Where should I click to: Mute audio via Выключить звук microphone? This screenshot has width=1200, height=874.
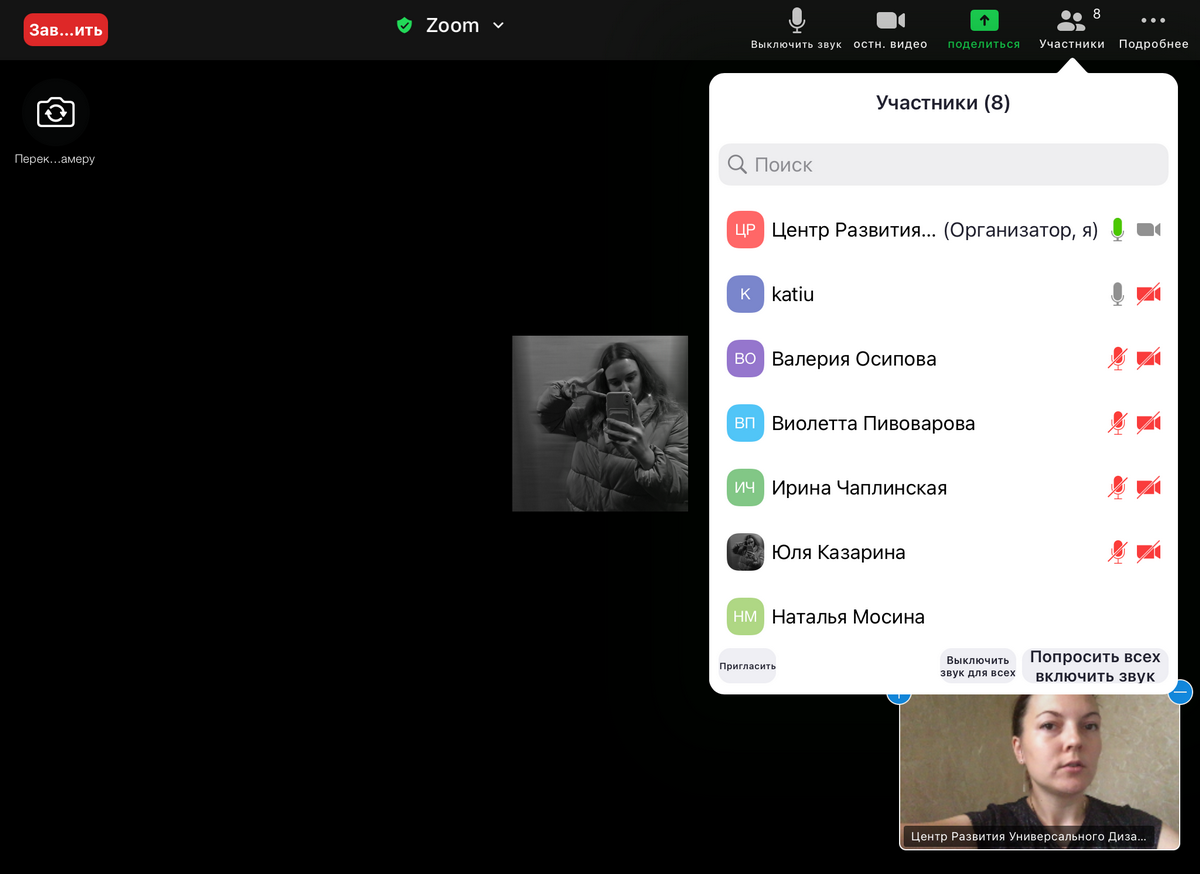tap(797, 30)
